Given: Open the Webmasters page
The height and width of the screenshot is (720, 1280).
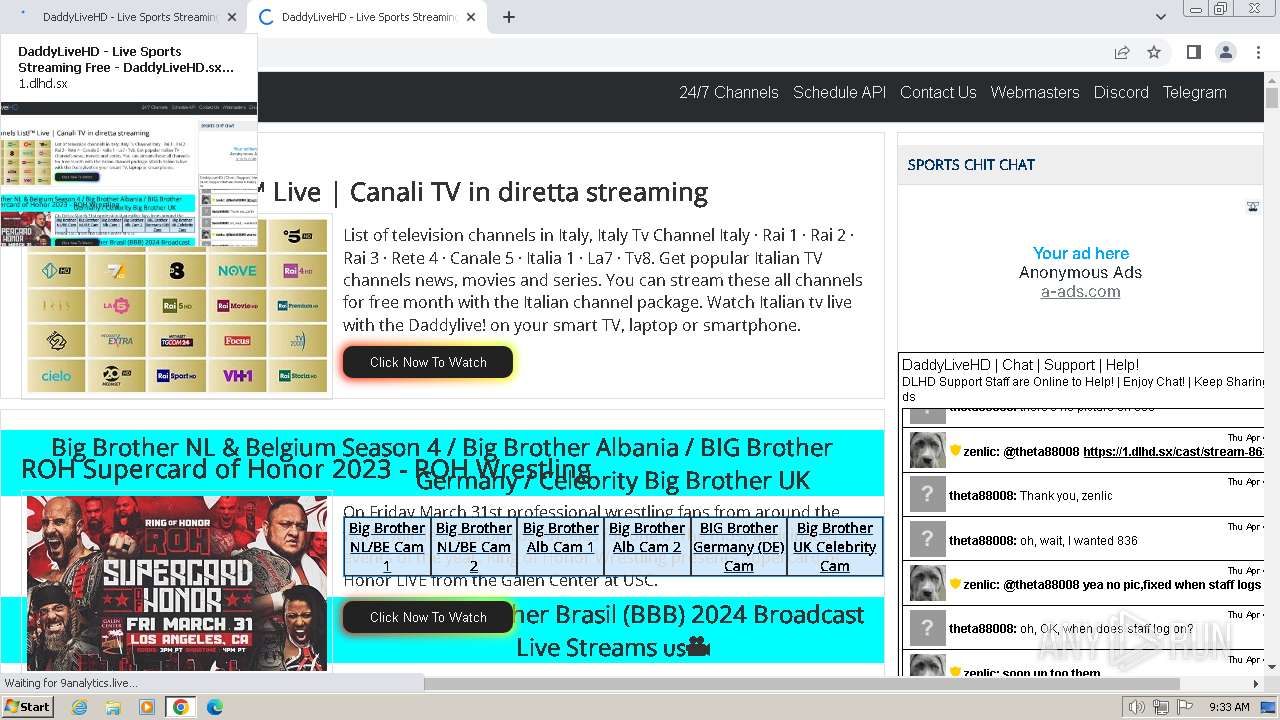Looking at the screenshot, I should (1035, 92).
